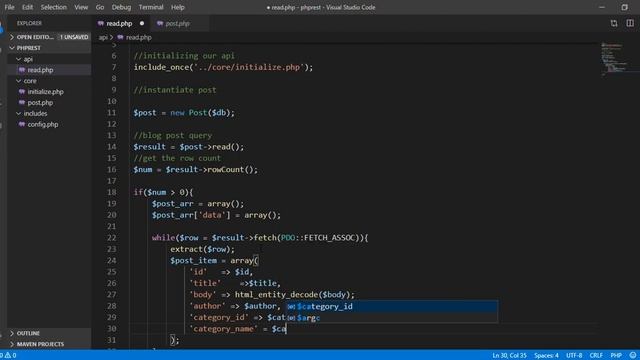Click the Spaces: 4 indentation status item
Screen dimensions: 640x360
point(546,356)
